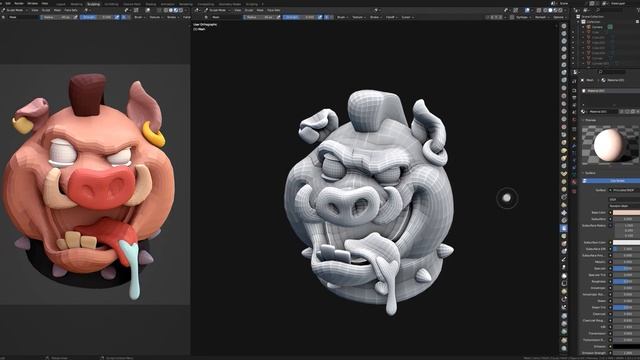Open the Render menu

coord(19,3)
